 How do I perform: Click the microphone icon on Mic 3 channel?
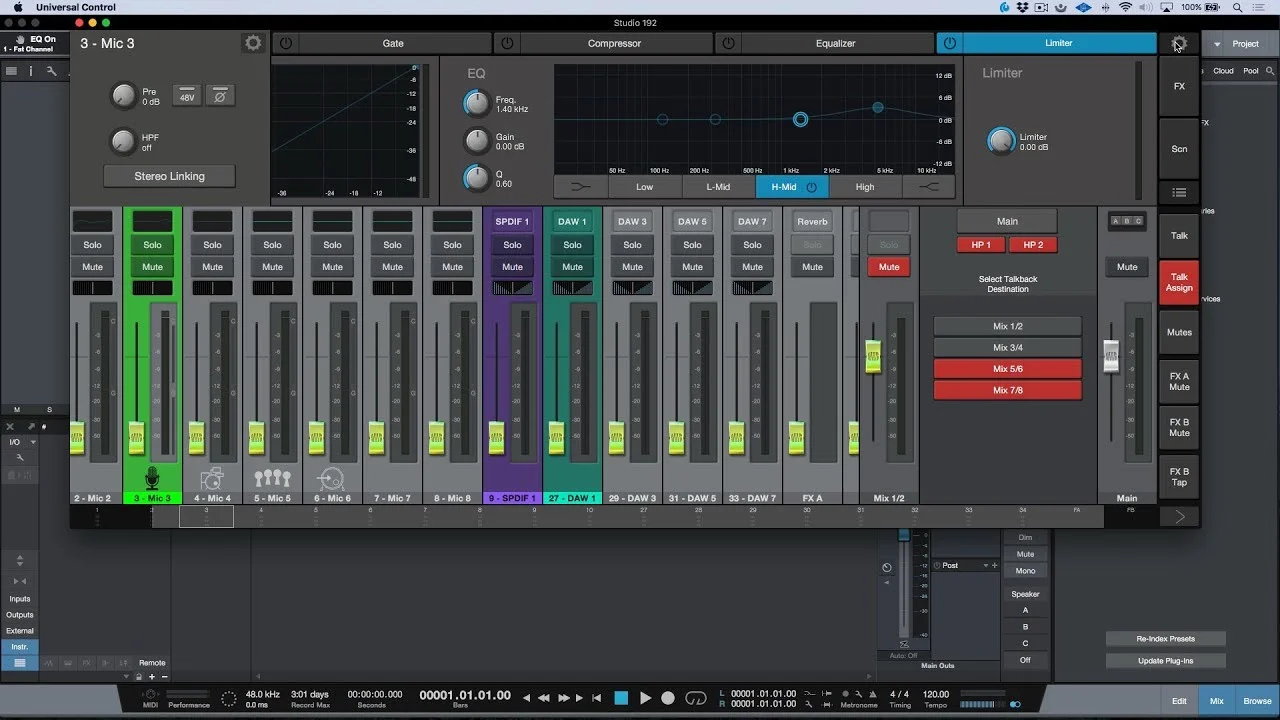pyautogui.click(x=152, y=477)
